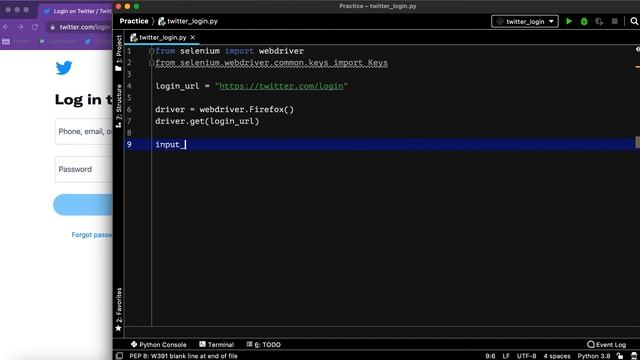This screenshot has height=360, width=640.
Task: Open the Forgot password link in browser
Action: (92, 235)
